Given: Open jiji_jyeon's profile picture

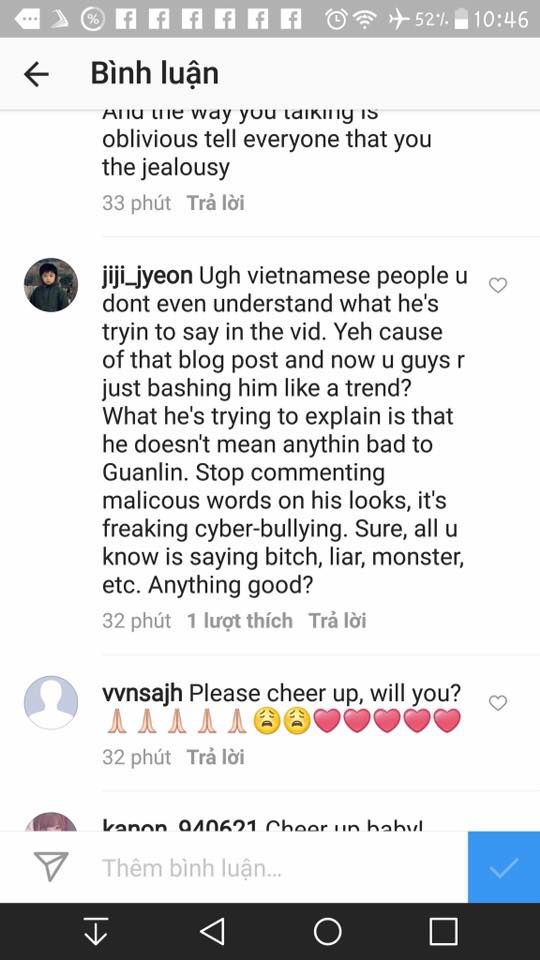Looking at the screenshot, I should point(51,285).
